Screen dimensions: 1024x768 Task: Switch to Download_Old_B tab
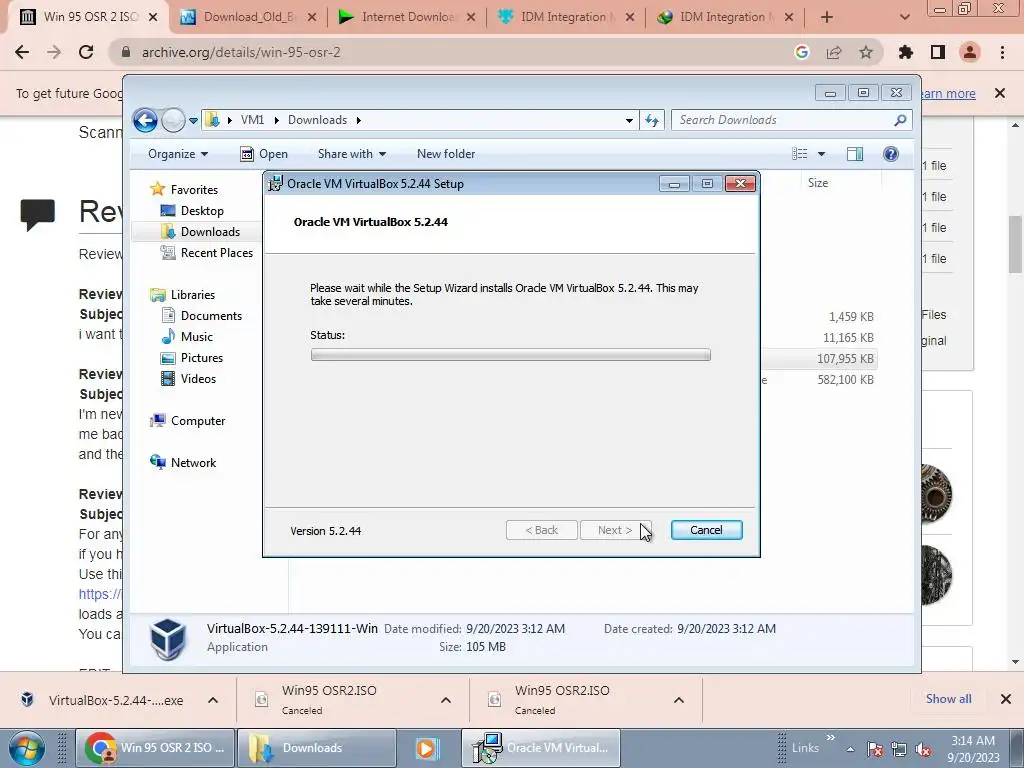(x=248, y=17)
